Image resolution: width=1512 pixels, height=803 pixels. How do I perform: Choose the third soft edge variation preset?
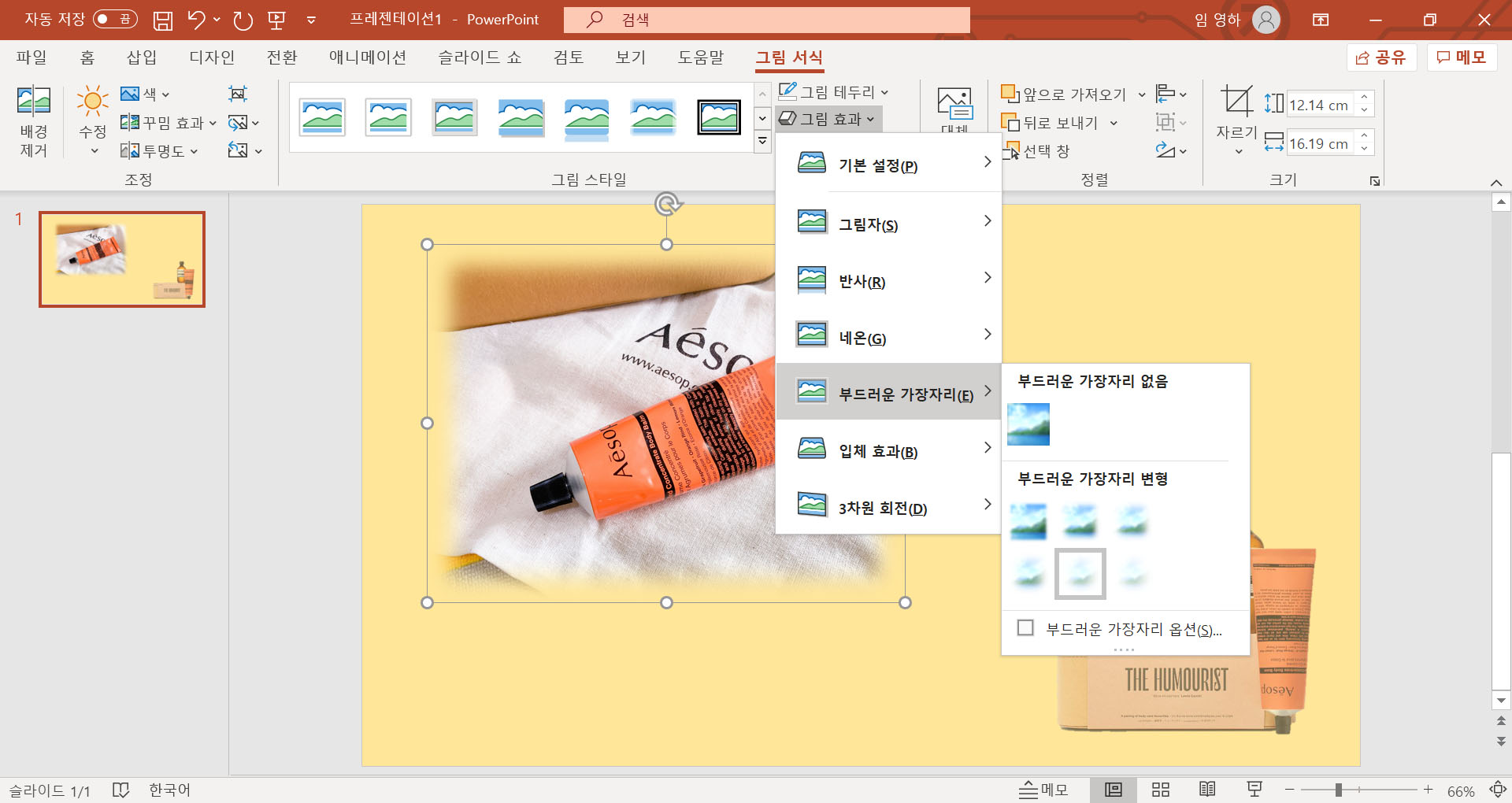pyautogui.click(x=1132, y=520)
